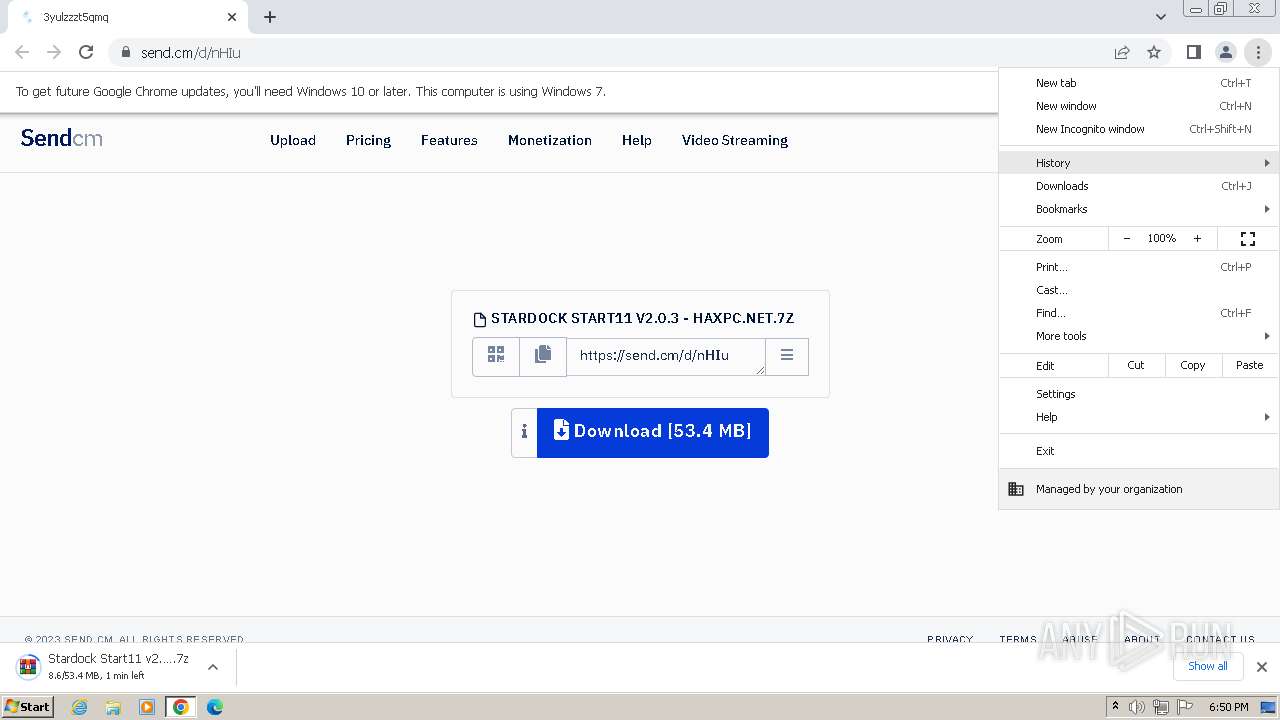Click Chrome taskbar icon
The image size is (1280, 720).
click(181, 707)
